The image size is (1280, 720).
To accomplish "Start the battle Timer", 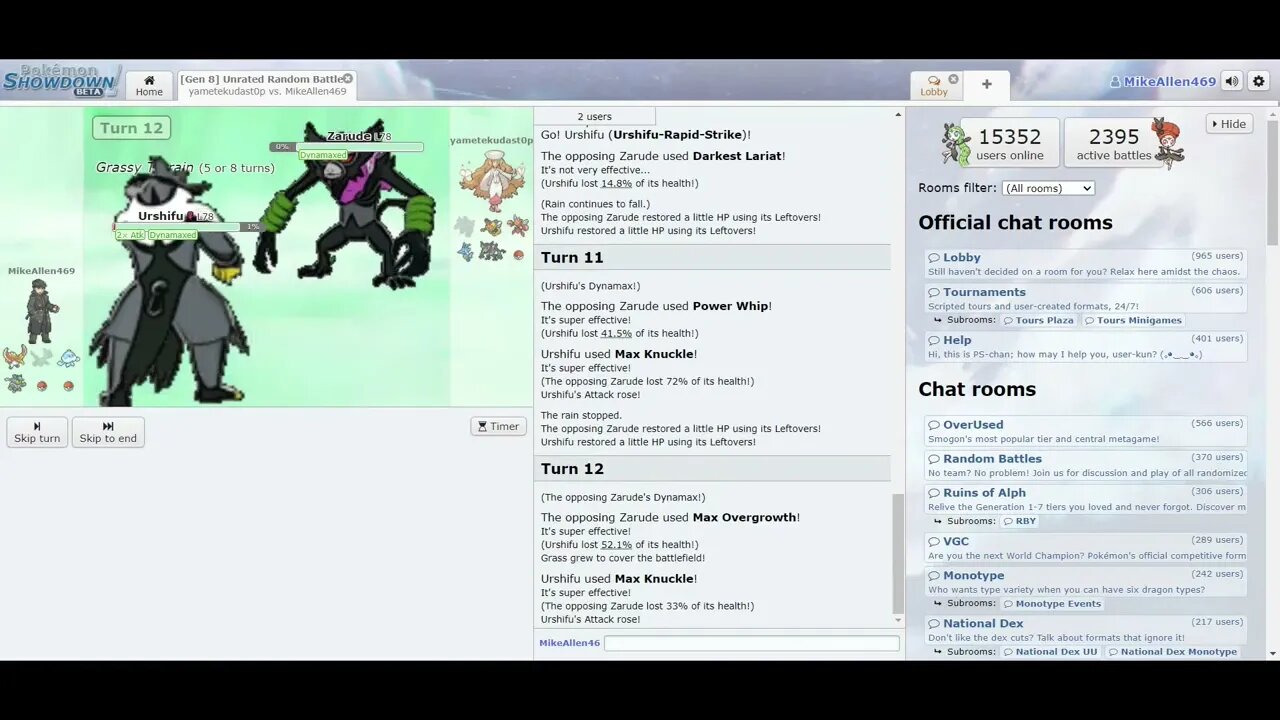I will (498, 426).
